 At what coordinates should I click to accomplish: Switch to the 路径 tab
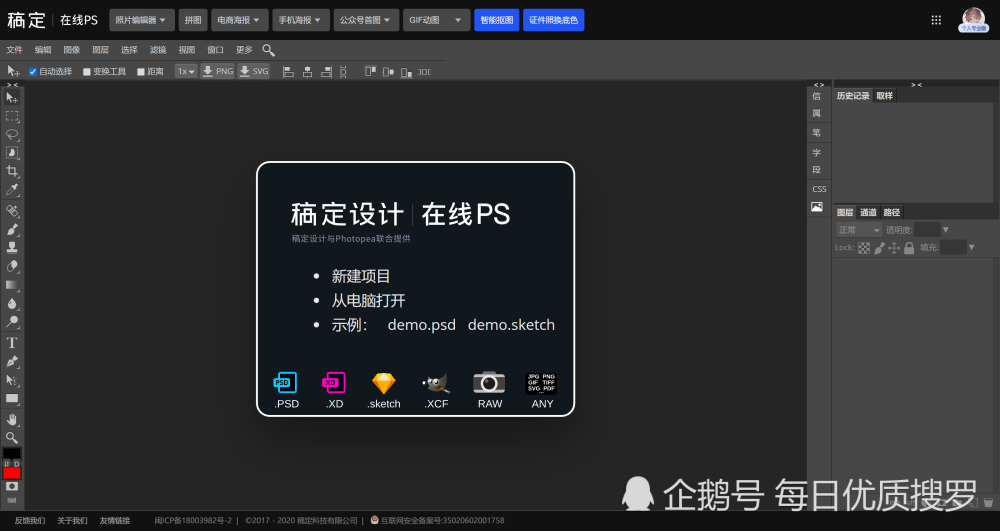[892, 212]
